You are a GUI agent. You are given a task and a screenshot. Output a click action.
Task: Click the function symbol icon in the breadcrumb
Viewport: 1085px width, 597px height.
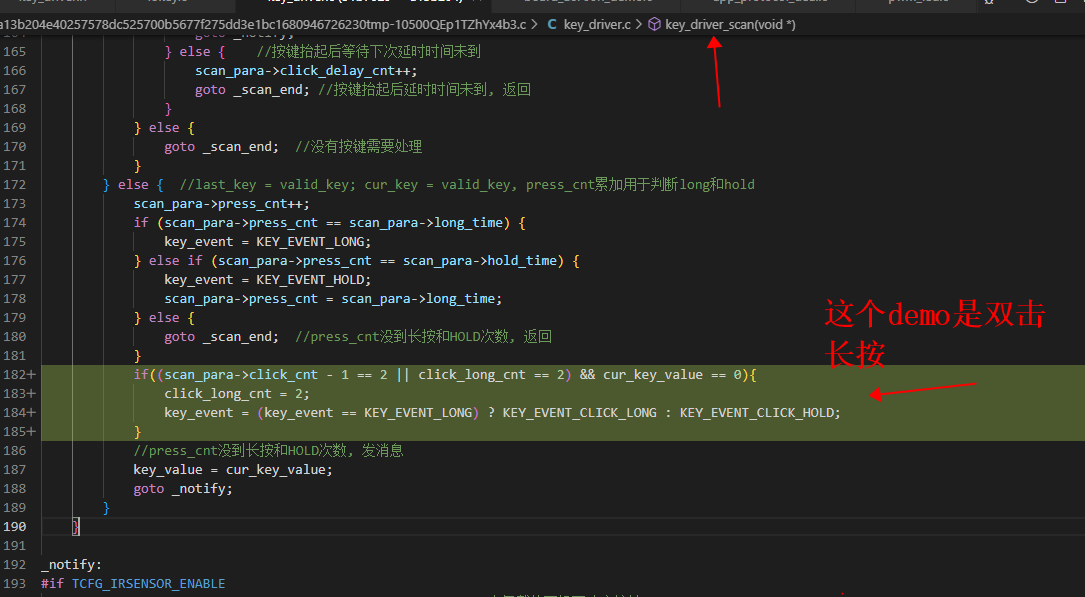pyautogui.click(x=654, y=24)
